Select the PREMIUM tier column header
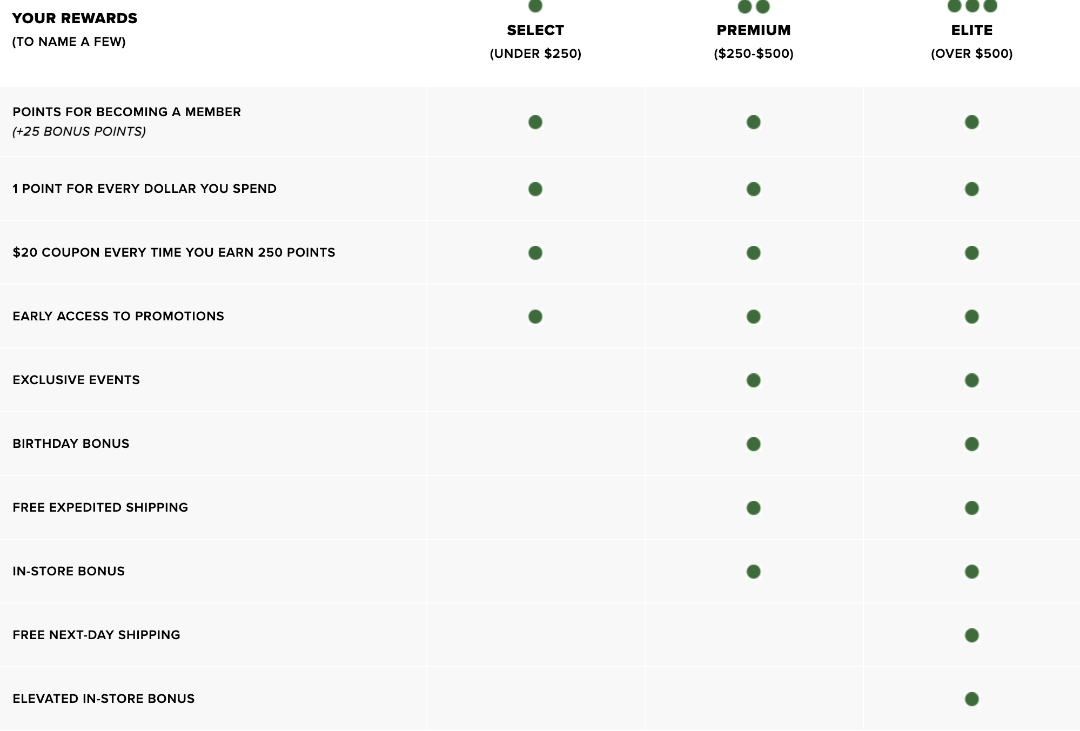The width and height of the screenshot is (1080, 731). pos(754,30)
